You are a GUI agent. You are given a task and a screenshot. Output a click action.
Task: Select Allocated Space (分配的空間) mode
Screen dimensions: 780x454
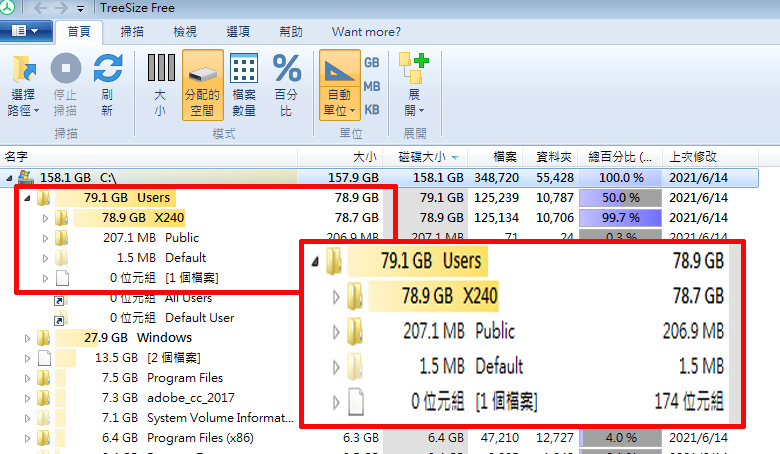(202, 85)
